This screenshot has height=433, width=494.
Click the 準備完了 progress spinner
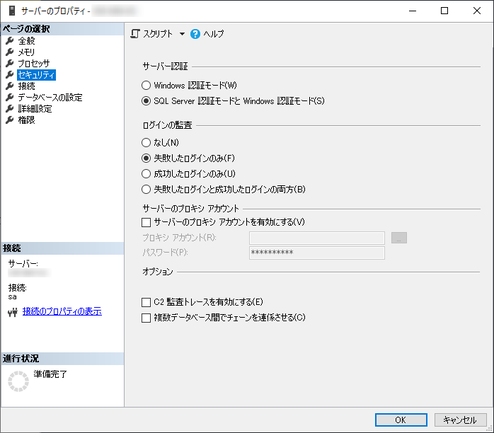tap(18, 381)
